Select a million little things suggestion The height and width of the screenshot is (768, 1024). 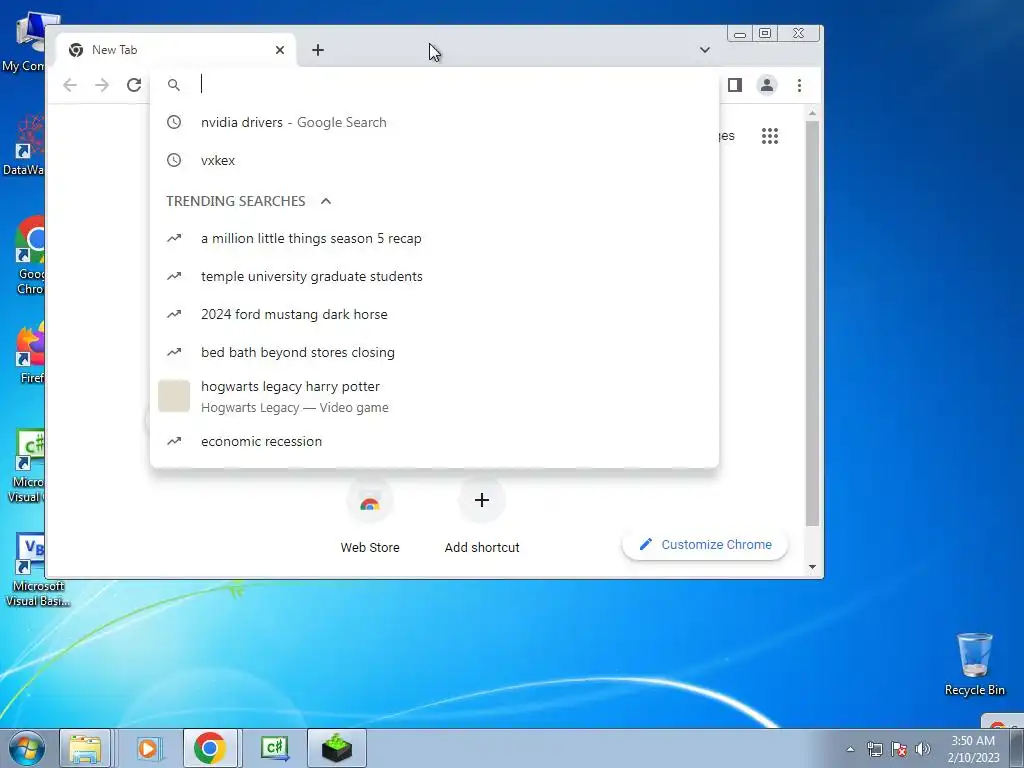[434, 238]
